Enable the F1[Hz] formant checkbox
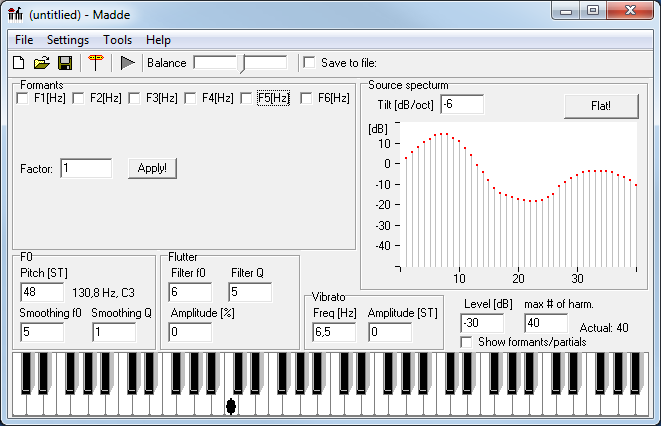661x426 pixels. pos(23,98)
